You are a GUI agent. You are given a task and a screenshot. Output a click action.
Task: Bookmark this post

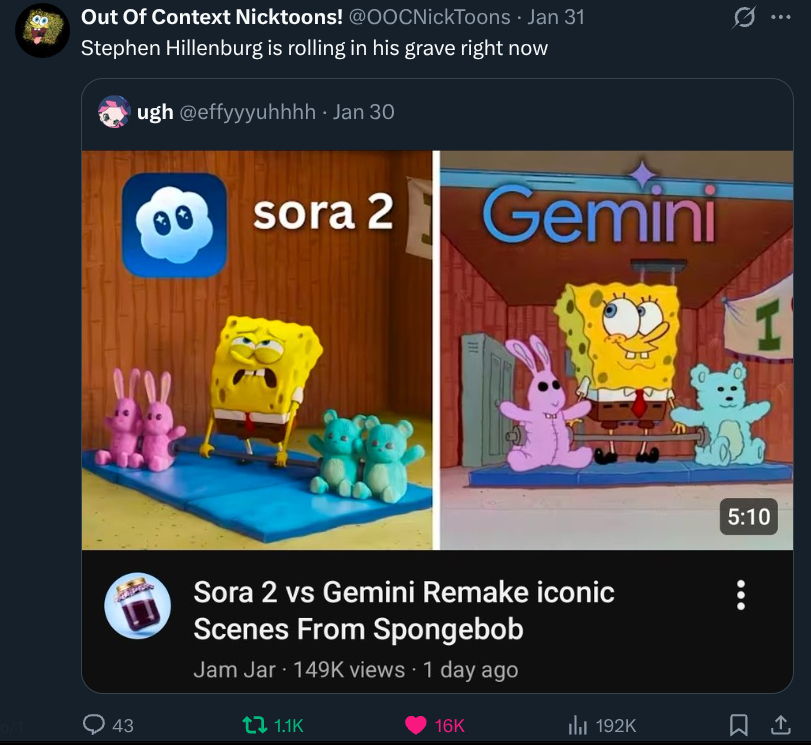click(x=739, y=725)
